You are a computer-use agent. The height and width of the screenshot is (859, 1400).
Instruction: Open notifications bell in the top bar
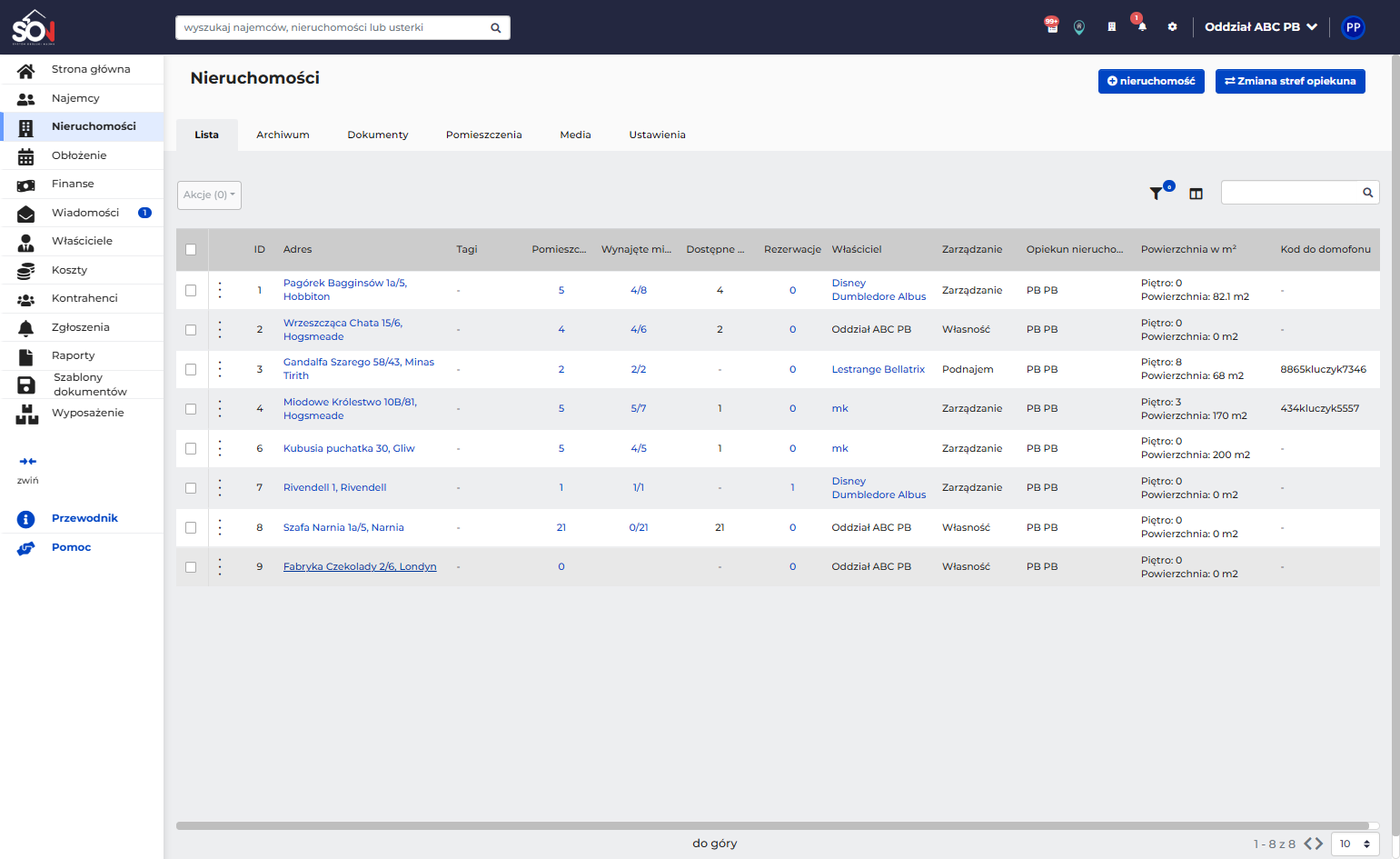coord(1142,27)
